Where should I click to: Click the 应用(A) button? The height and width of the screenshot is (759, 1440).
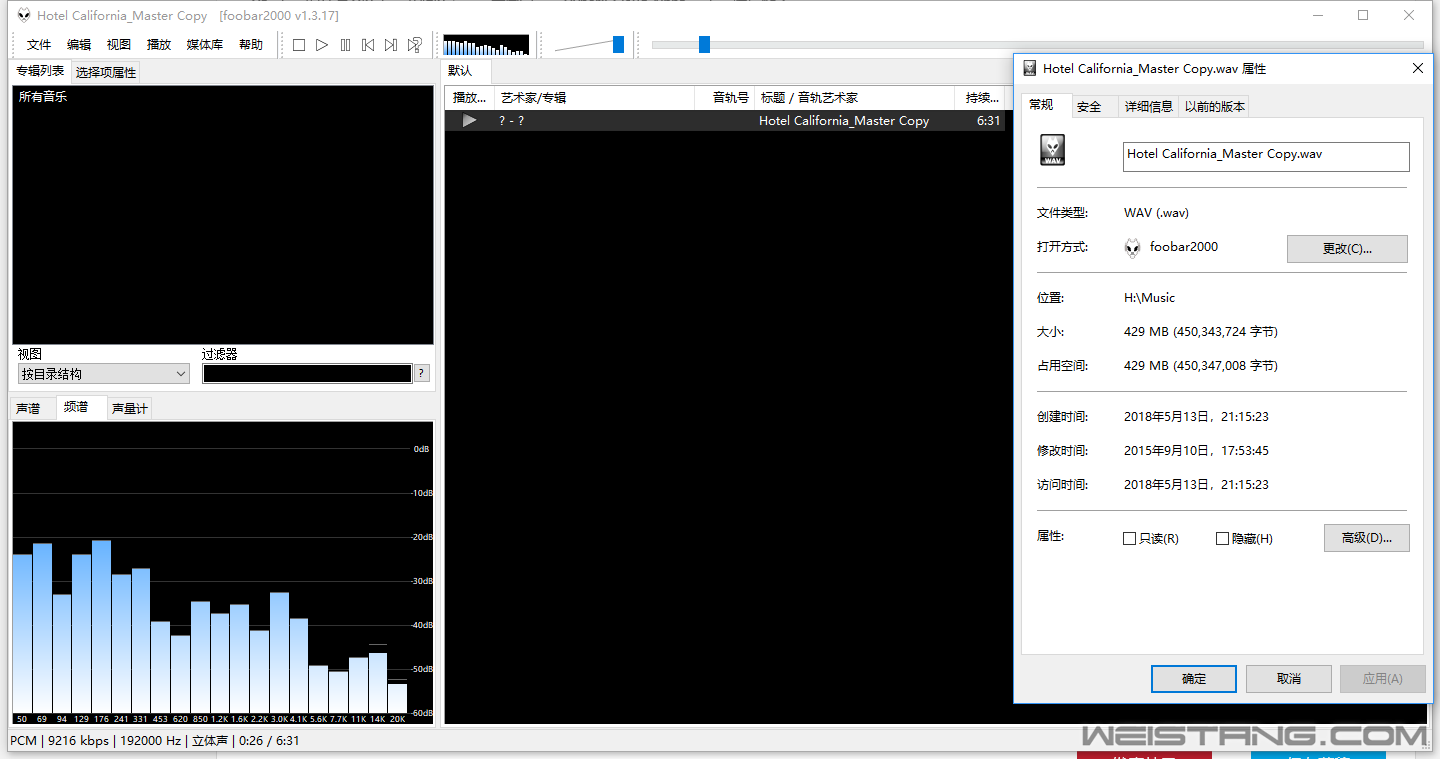[x=1382, y=678]
